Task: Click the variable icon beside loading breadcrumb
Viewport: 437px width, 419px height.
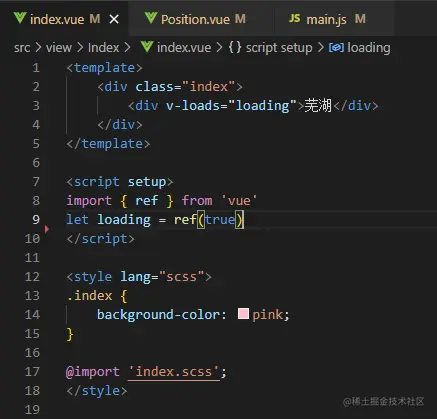Action: tap(336, 48)
